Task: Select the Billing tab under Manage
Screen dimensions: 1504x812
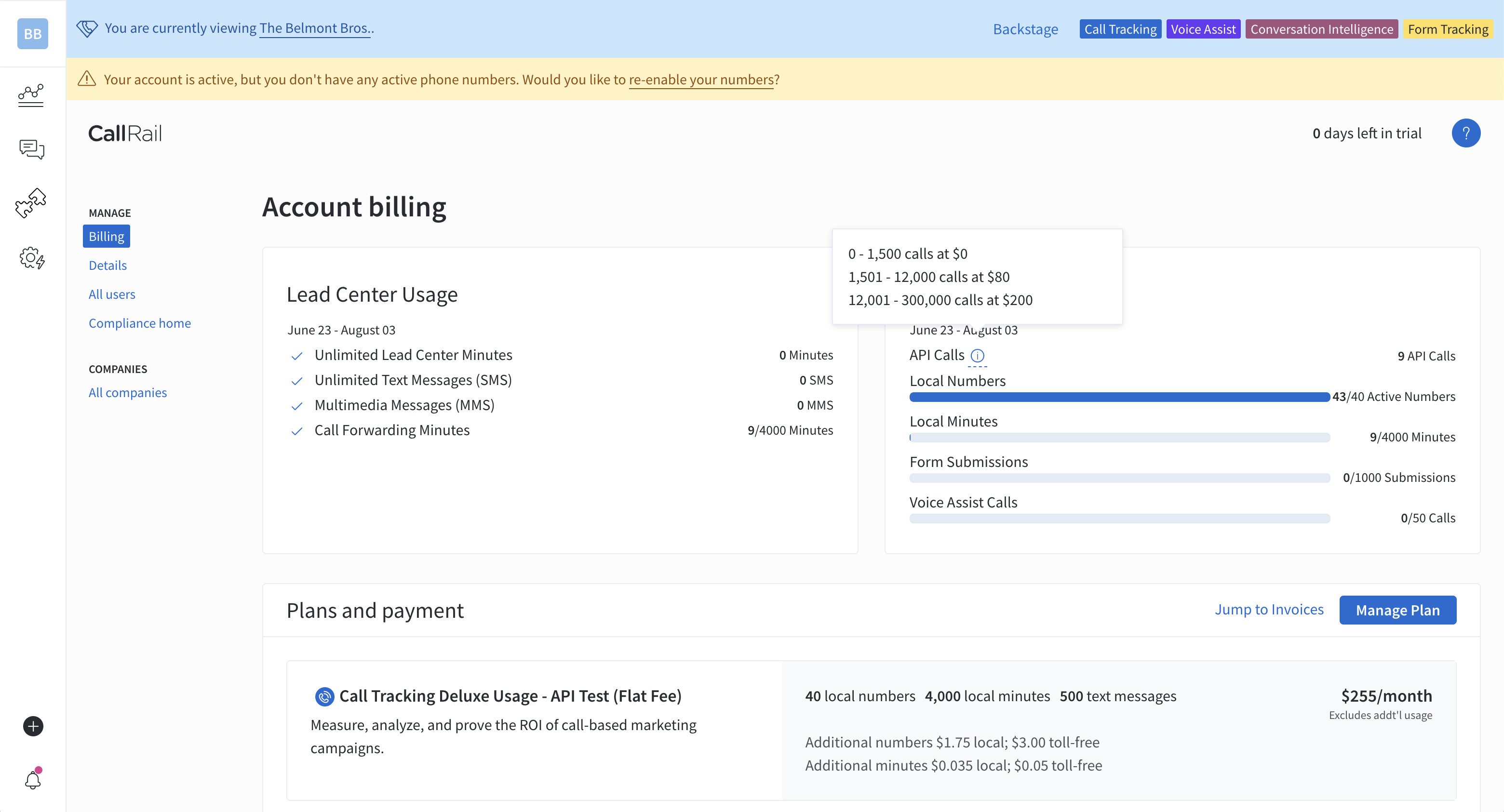Action: [x=106, y=236]
